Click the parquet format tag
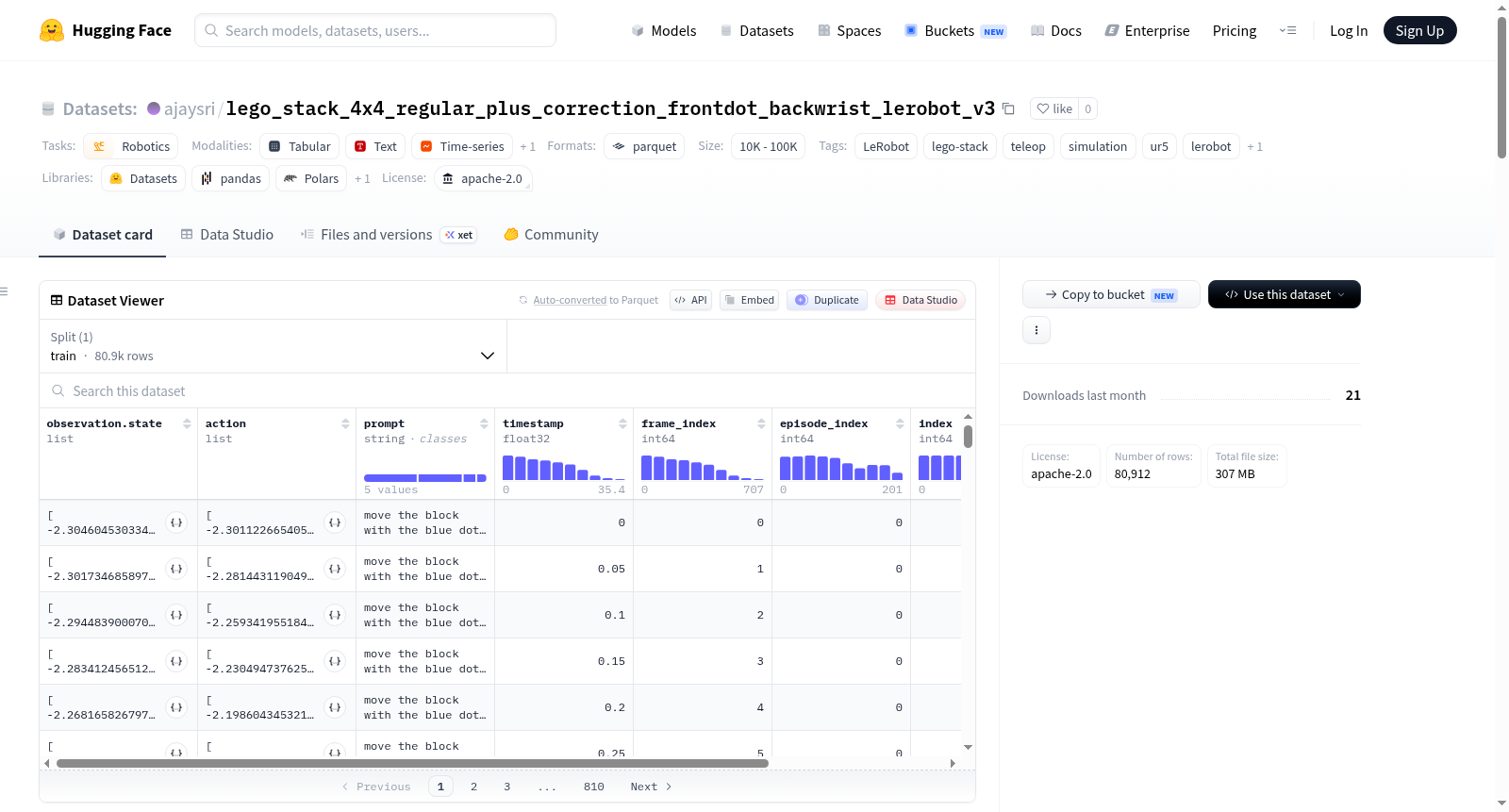This screenshot has height=812, width=1509. pos(644,146)
